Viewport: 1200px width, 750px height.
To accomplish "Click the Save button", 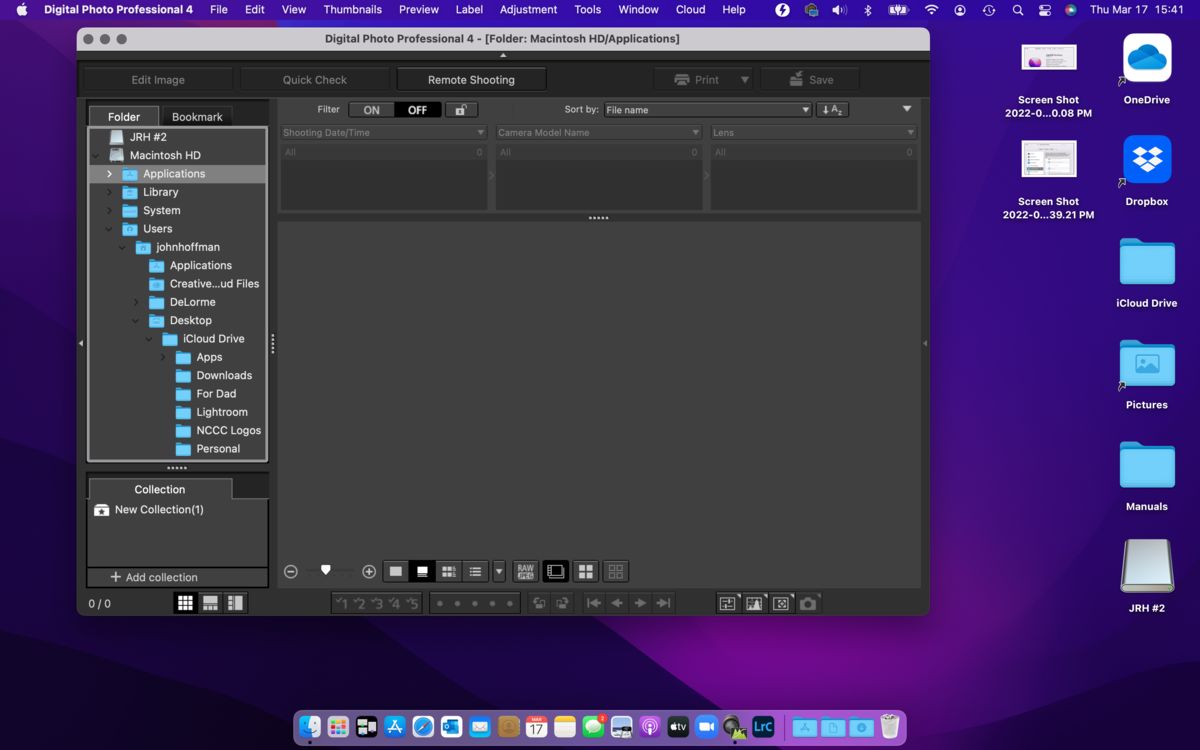I will coord(810,80).
